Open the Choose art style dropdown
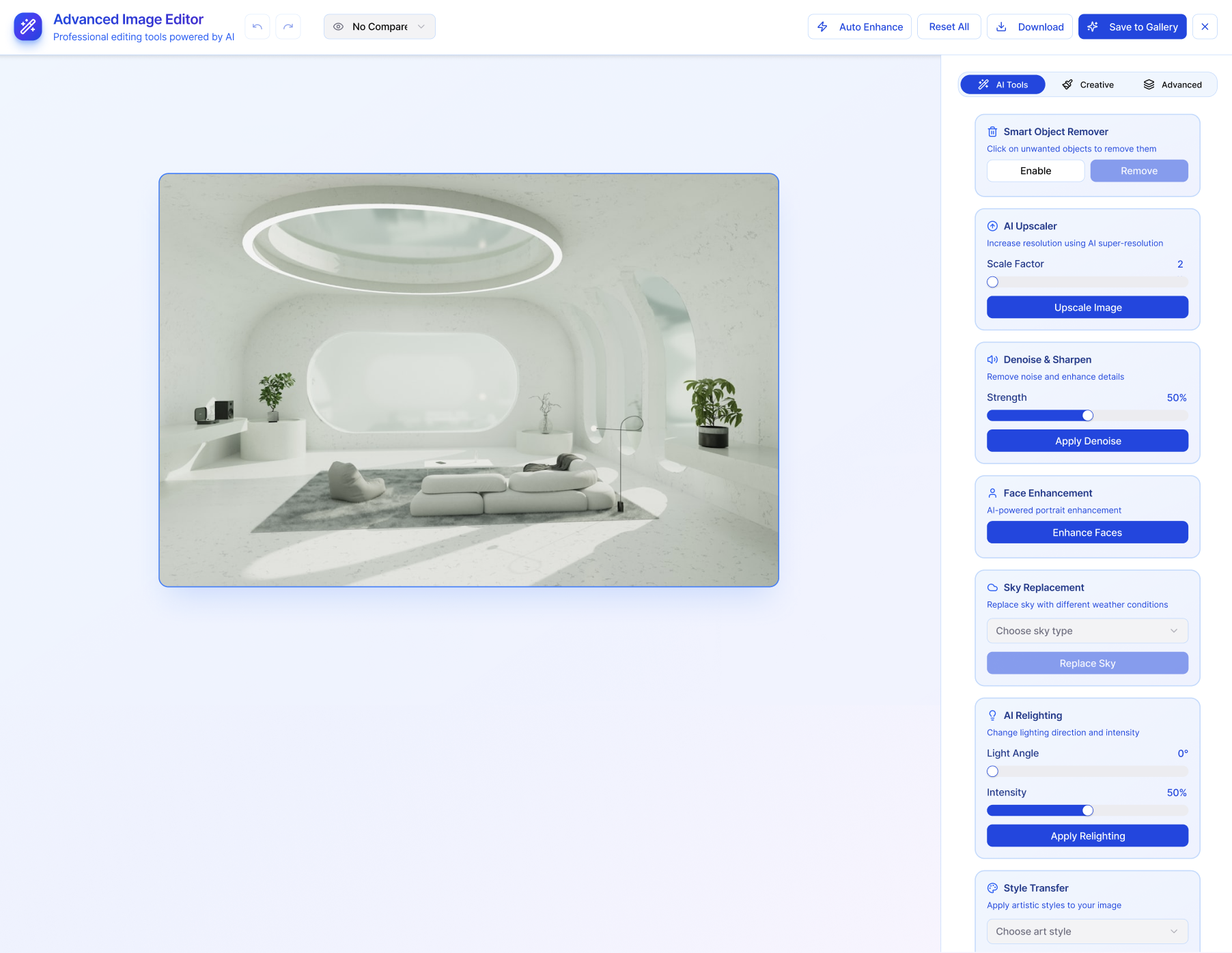Image resolution: width=1232 pixels, height=953 pixels. [x=1087, y=931]
